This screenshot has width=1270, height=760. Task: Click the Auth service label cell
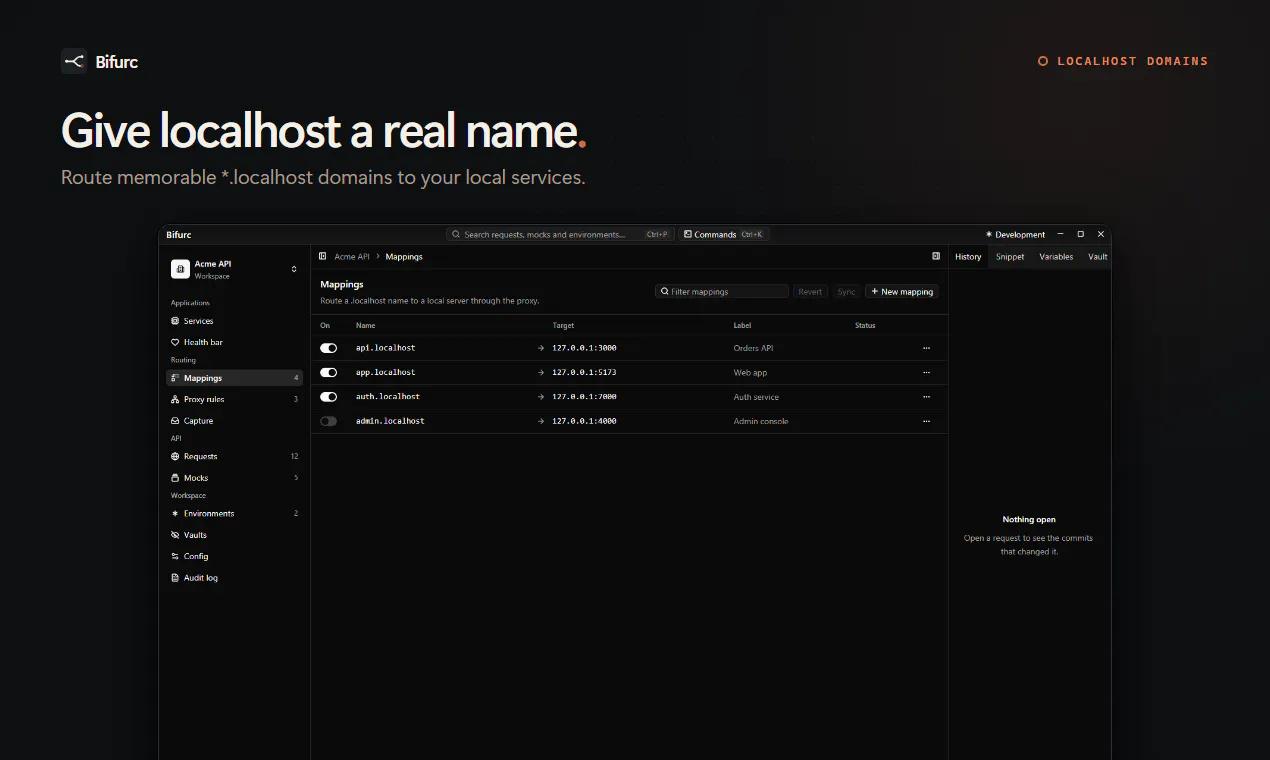(x=755, y=397)
